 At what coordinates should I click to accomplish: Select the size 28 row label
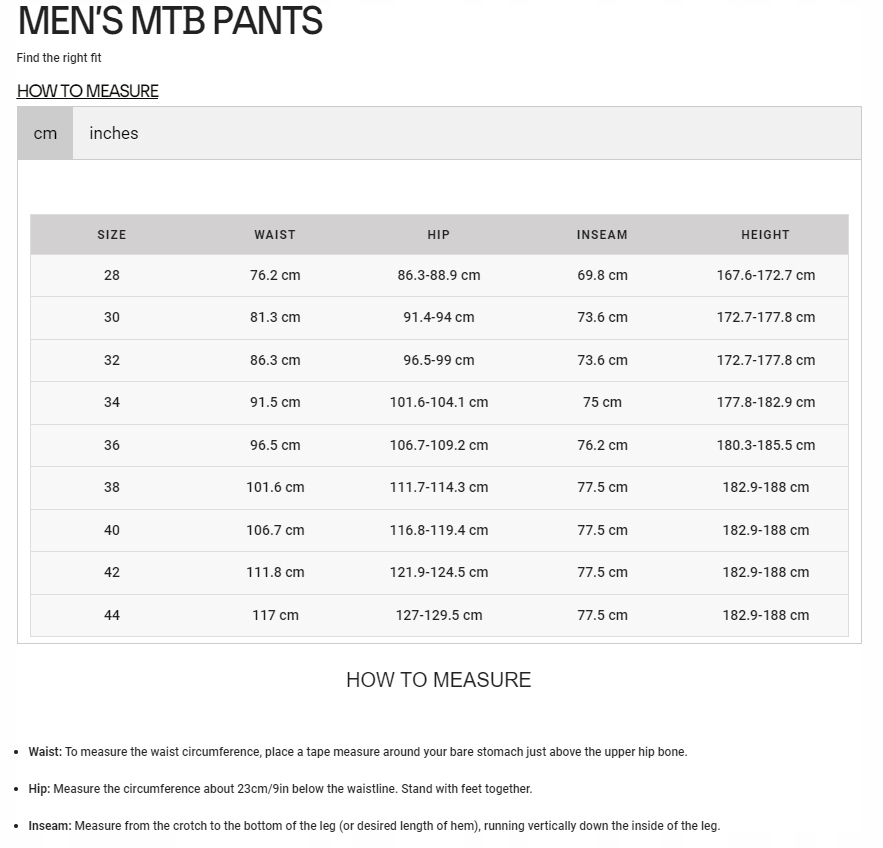(x=112, y=275)
